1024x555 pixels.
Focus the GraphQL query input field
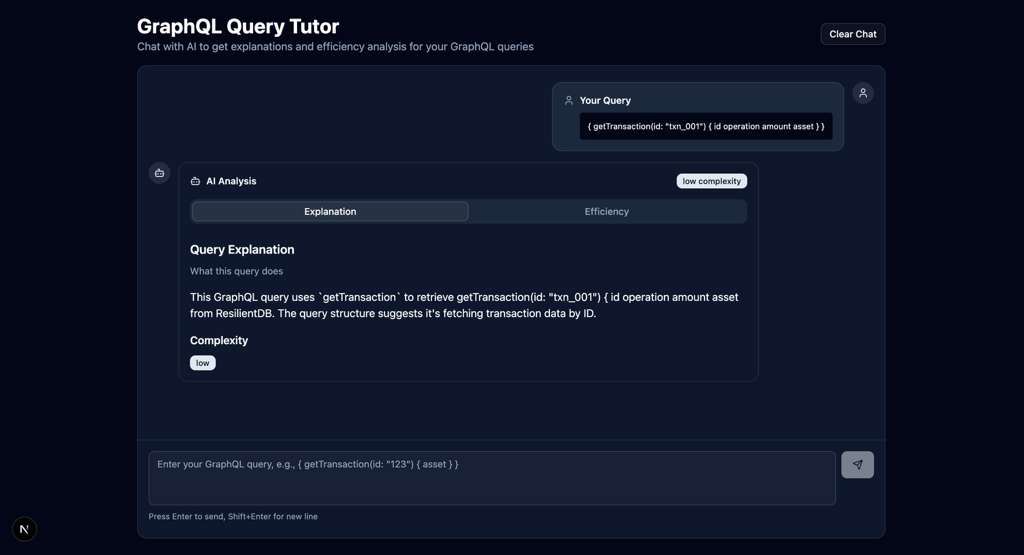(491, 477)
